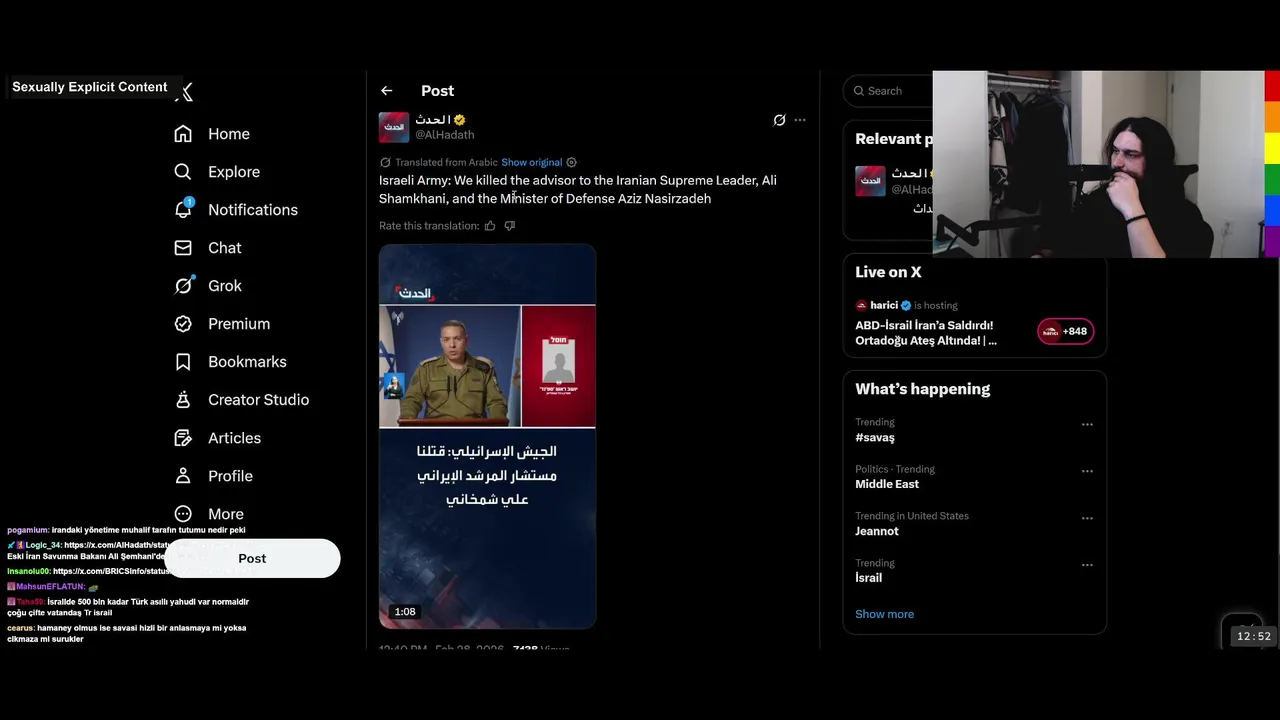Screen dimensions: 1280x720
Task: Click the white Post button
Action: click(x=253, y=558)
